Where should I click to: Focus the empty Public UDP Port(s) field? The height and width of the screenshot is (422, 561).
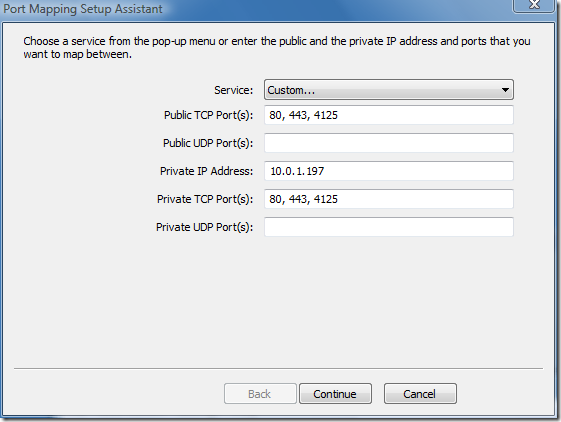(x=389, y=143)
